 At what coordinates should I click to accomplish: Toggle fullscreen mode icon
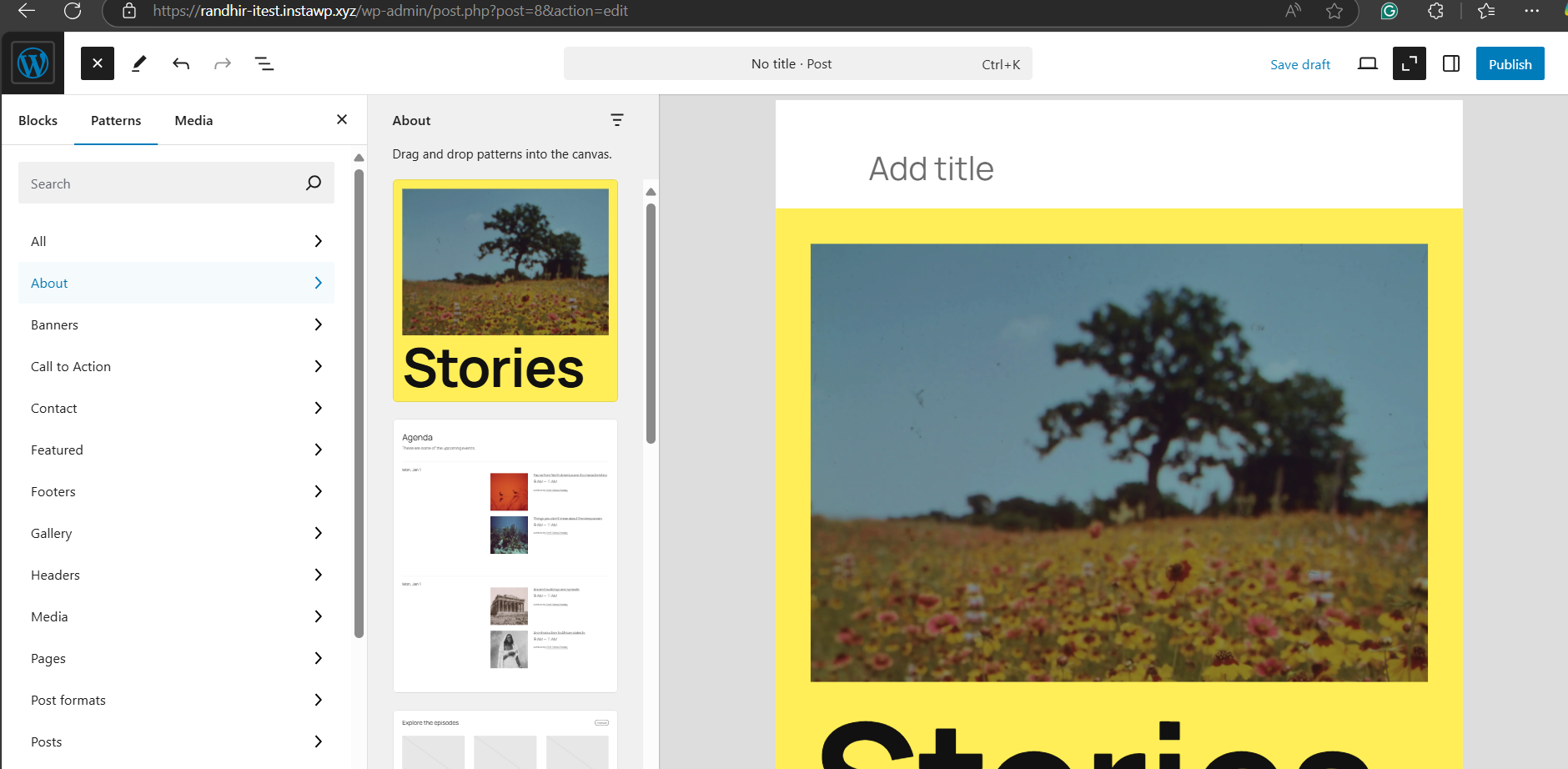click(1410, 63)
